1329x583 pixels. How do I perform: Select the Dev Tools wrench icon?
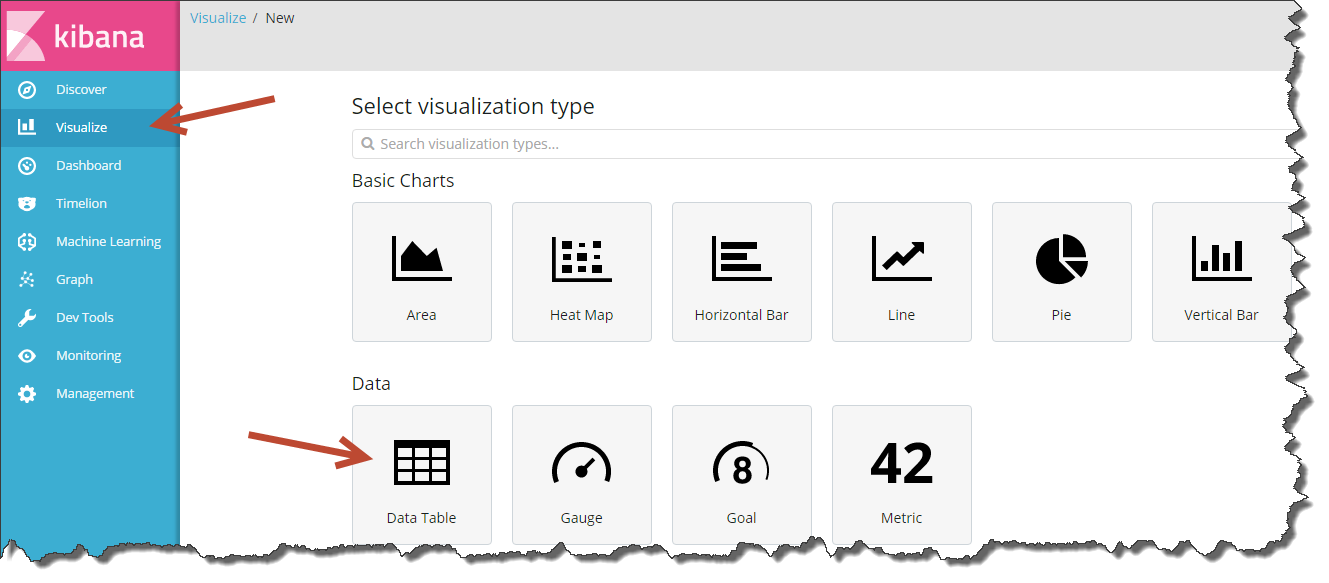27,318
